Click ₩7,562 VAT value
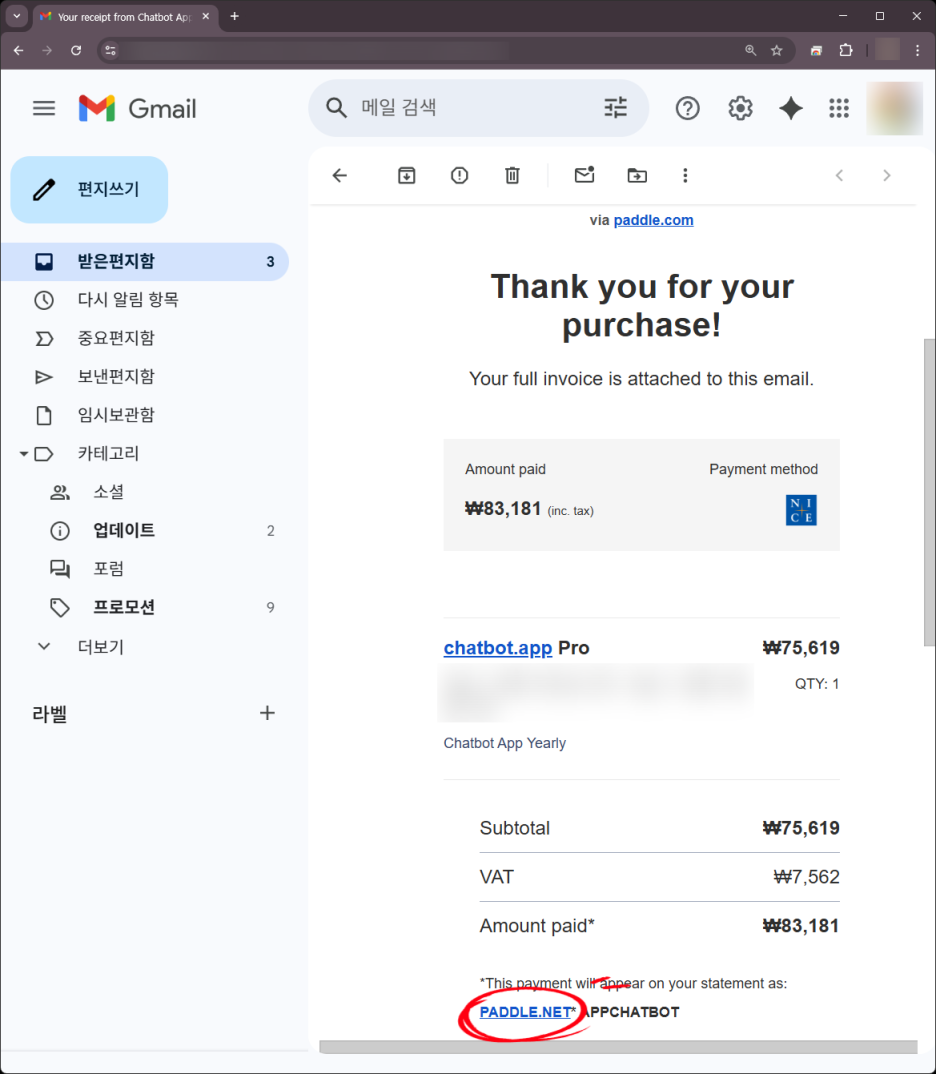This screenshot has width=936, height=1074. click(x=806, y=877)
